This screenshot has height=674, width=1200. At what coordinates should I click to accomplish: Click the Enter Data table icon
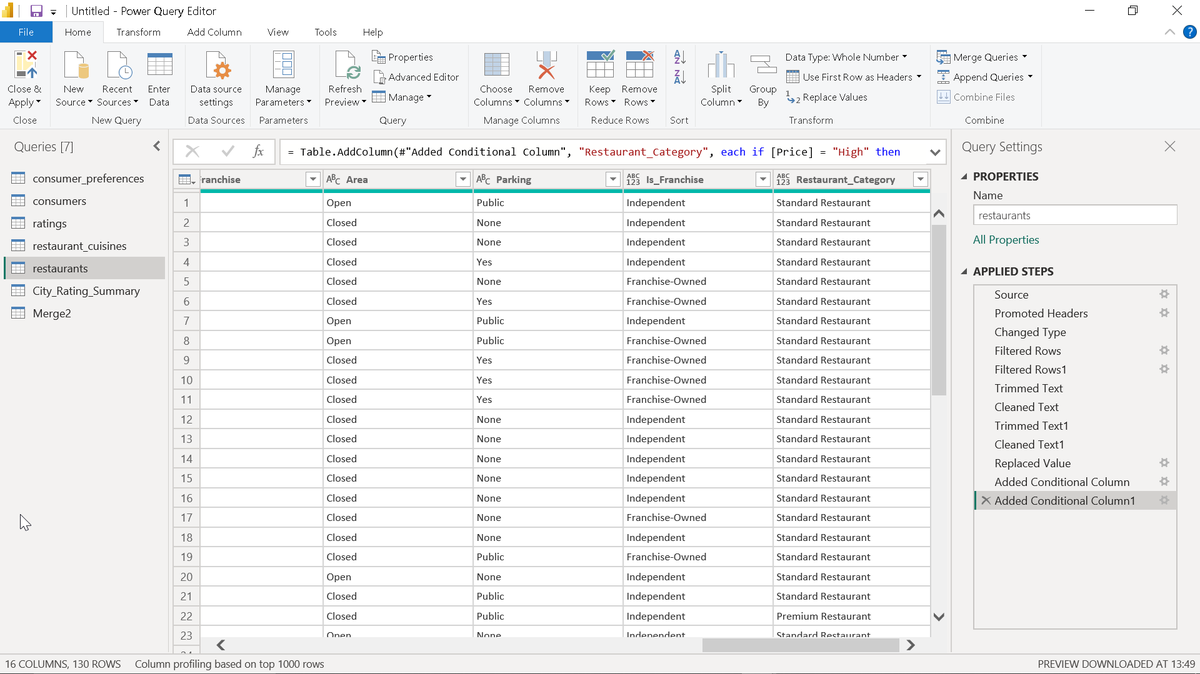(x=159, y=65)
